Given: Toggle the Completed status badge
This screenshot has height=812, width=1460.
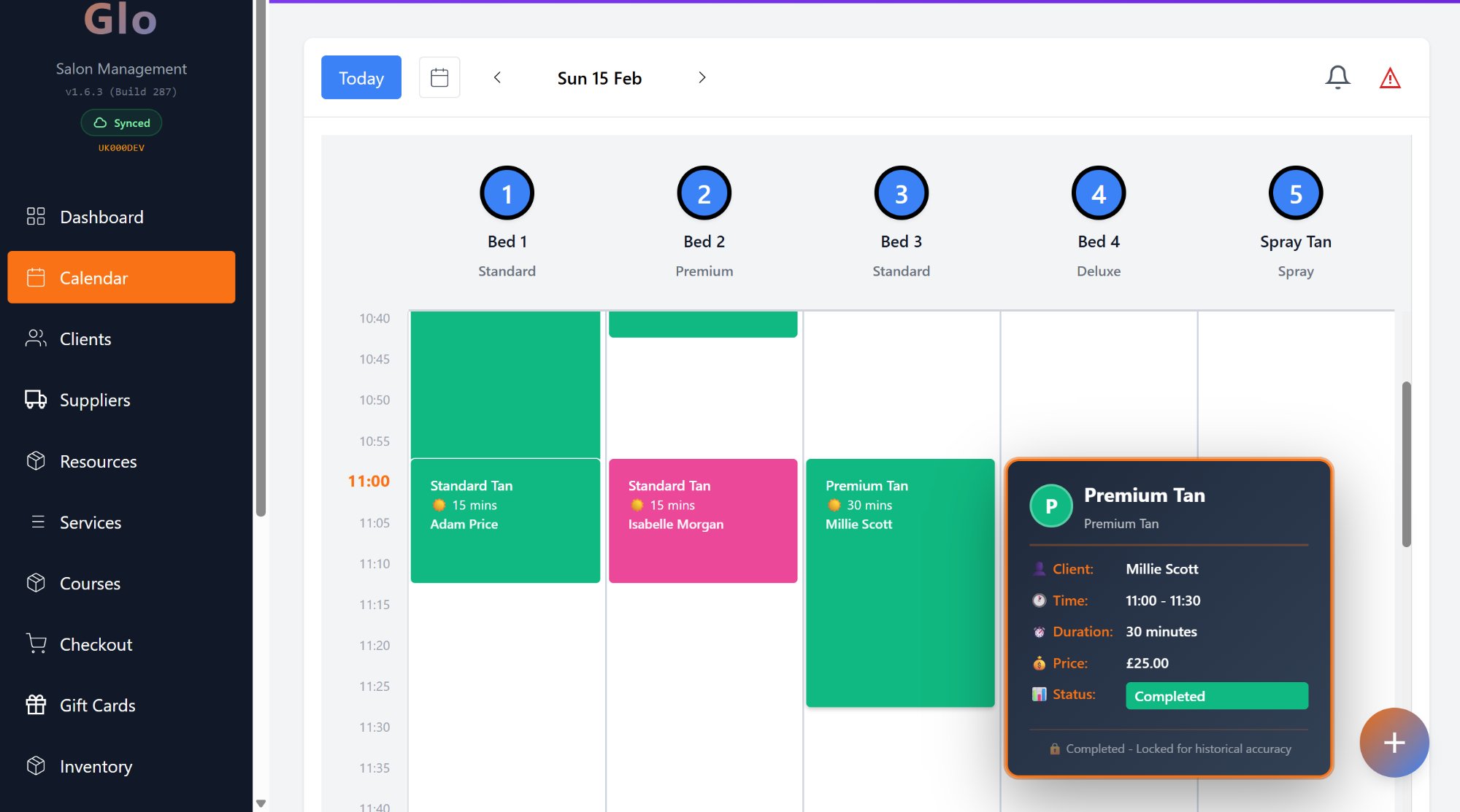Looking at the screenshot, I should click(1216, 696).
